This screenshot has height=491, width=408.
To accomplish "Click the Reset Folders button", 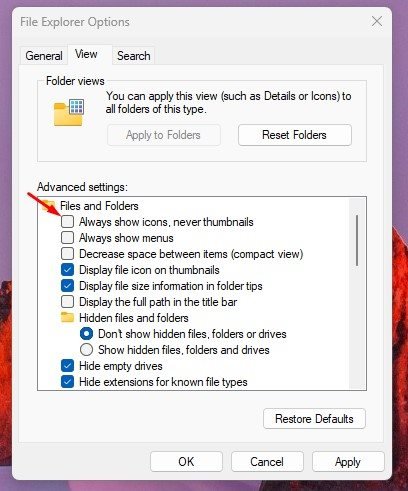I will [x=295, y=135].
